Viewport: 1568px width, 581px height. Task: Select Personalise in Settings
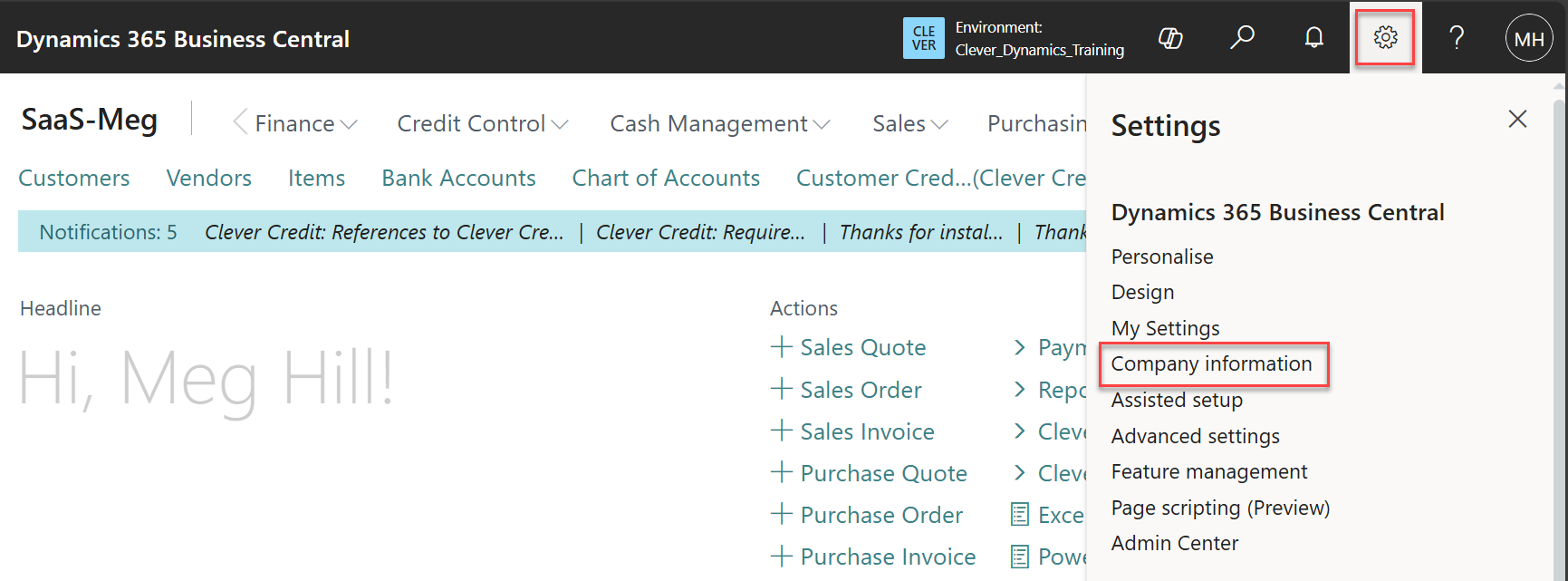[1162, 257]
